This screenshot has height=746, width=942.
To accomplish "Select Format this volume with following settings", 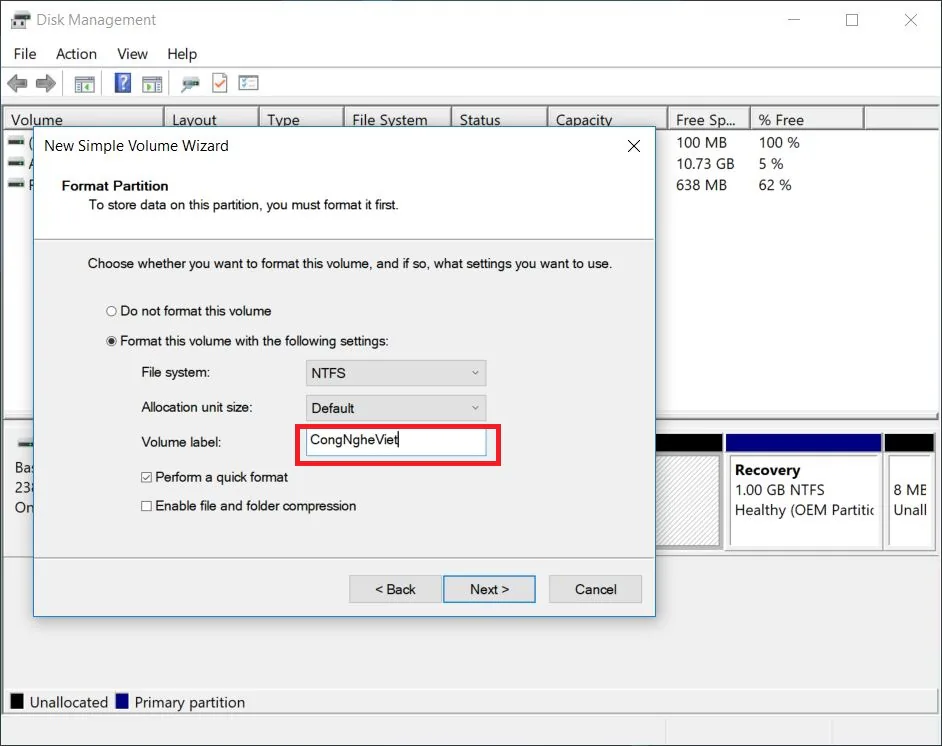I will coord(247,341).
